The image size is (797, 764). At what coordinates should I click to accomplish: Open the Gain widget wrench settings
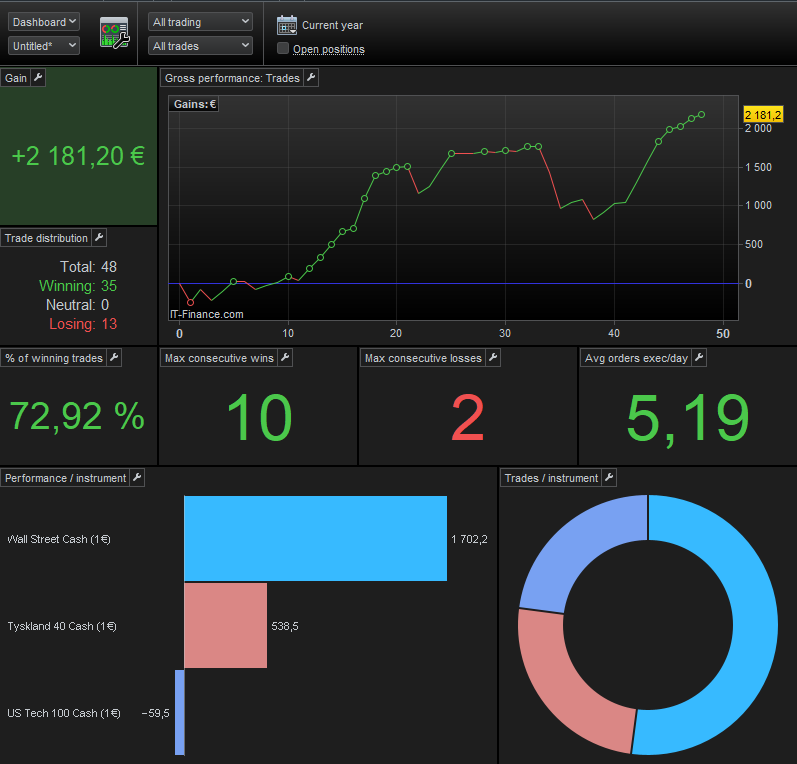coord(38,78)
